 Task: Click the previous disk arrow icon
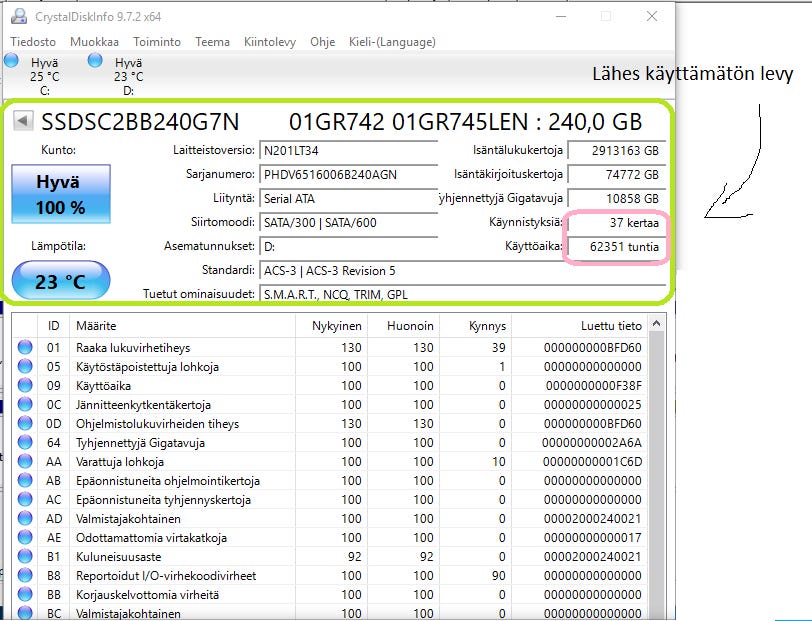23,122
